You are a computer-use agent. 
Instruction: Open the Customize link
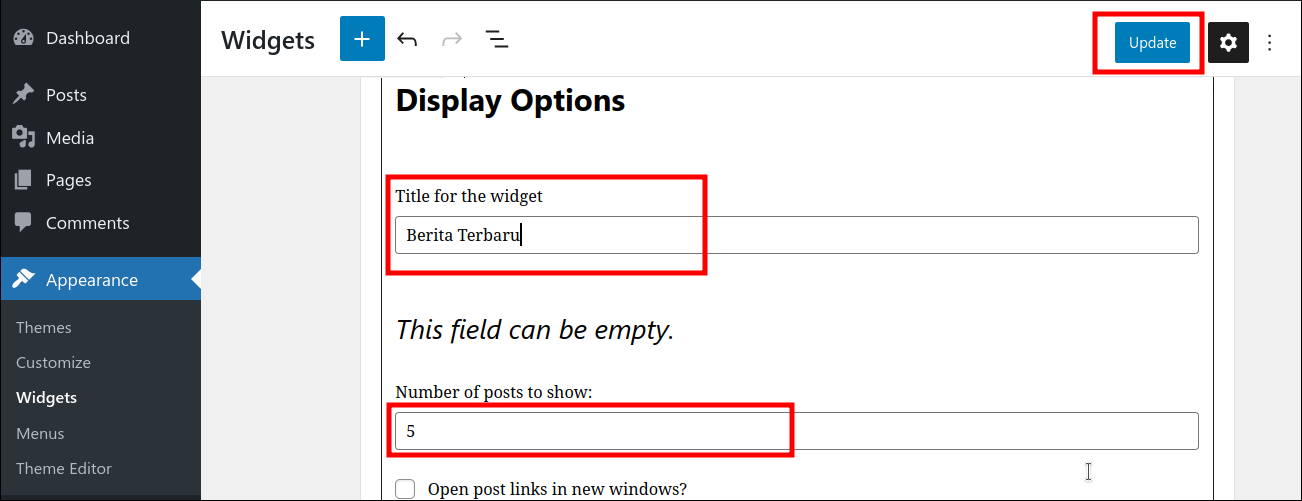point(53,362)
